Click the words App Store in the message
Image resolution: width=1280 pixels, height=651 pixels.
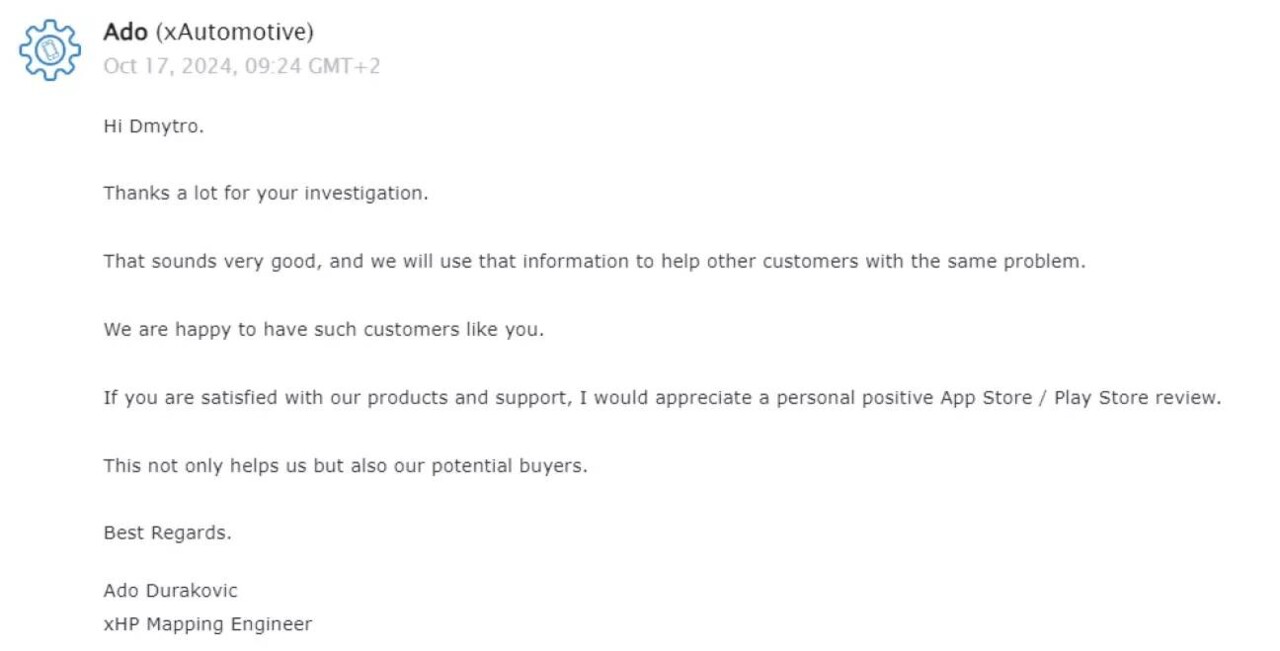(x=984, y=397)
